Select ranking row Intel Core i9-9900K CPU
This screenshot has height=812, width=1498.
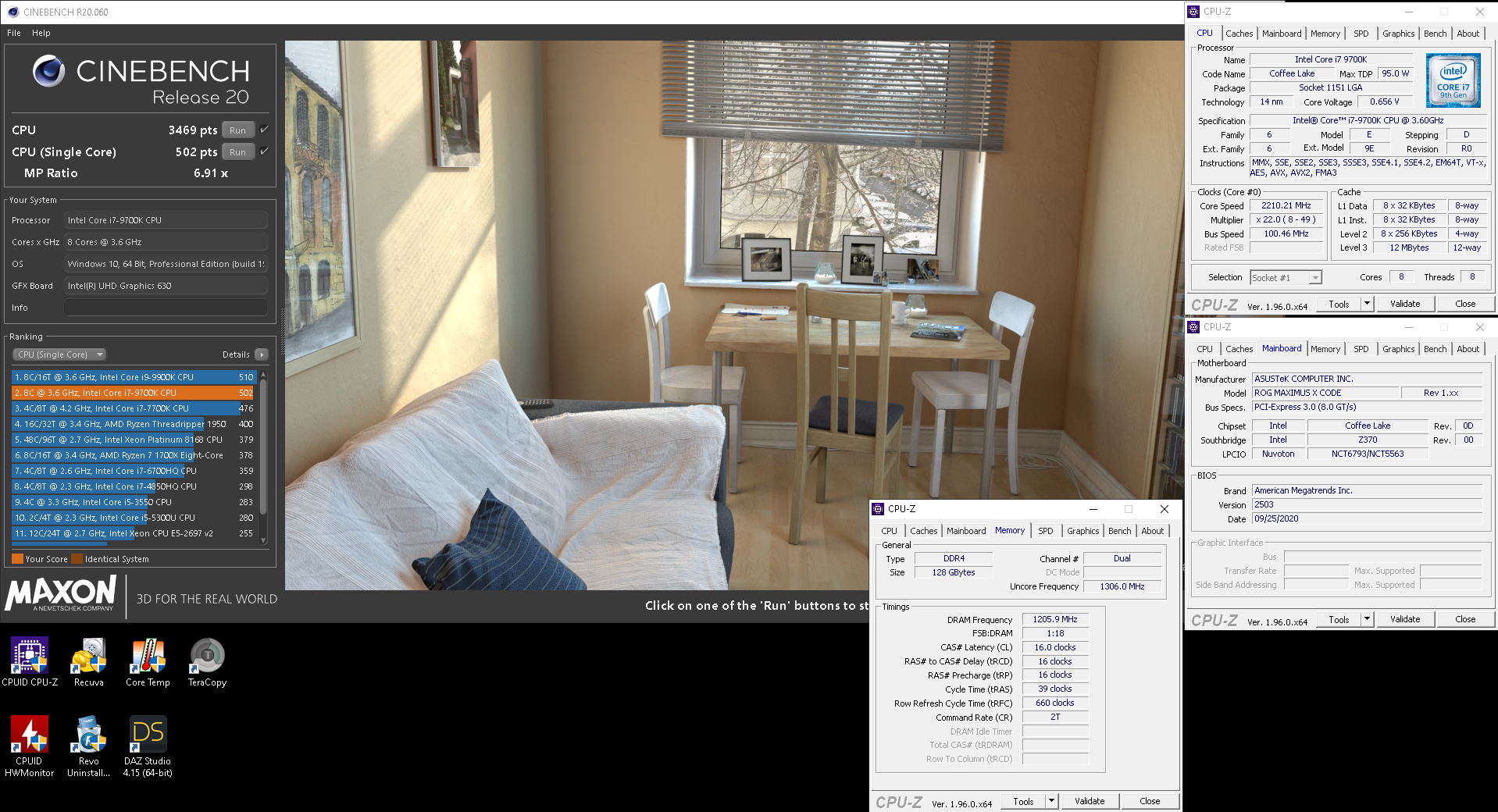point(134,377)
